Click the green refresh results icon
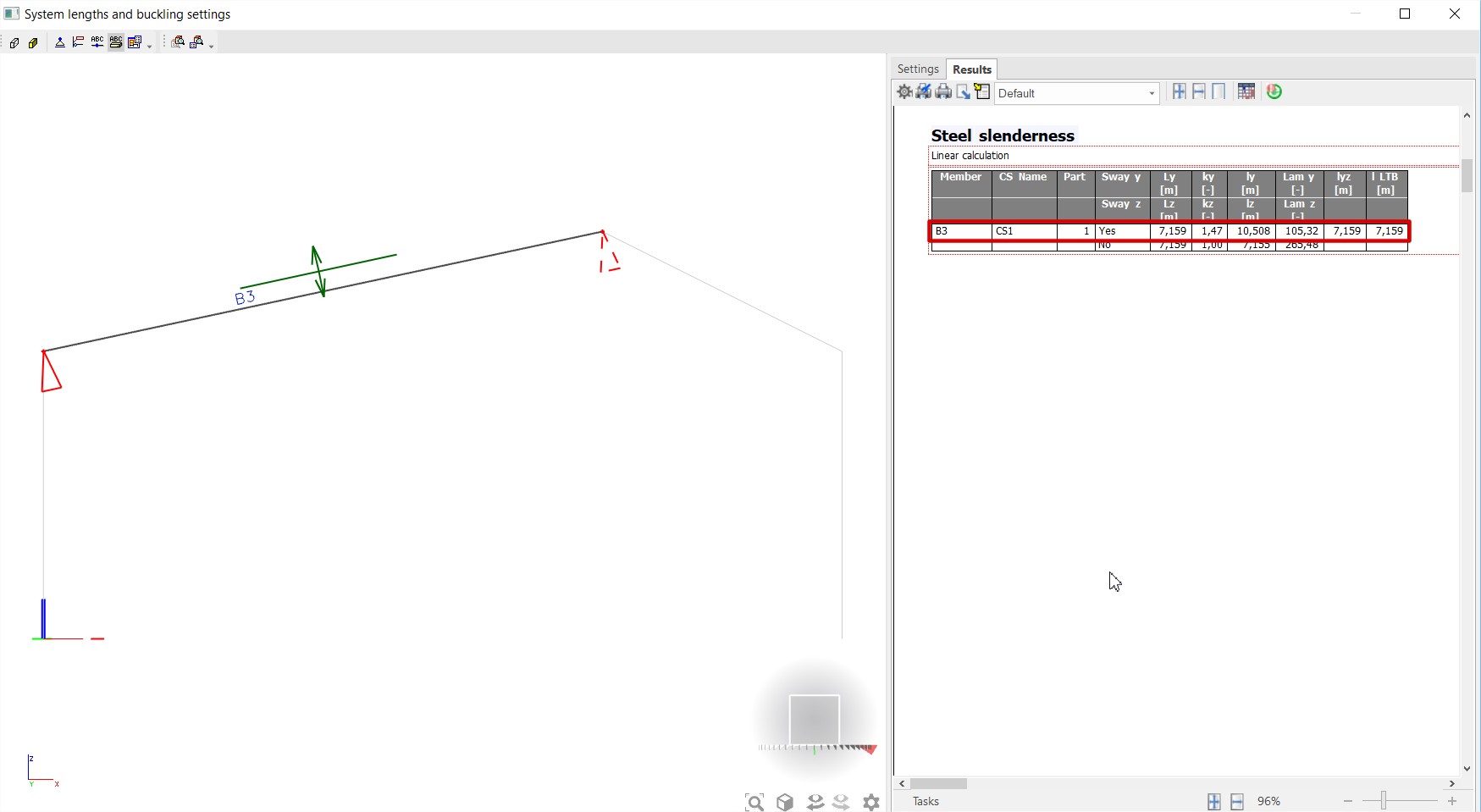This screenshot has height=812, width=1481. (x=1274, y=91)
